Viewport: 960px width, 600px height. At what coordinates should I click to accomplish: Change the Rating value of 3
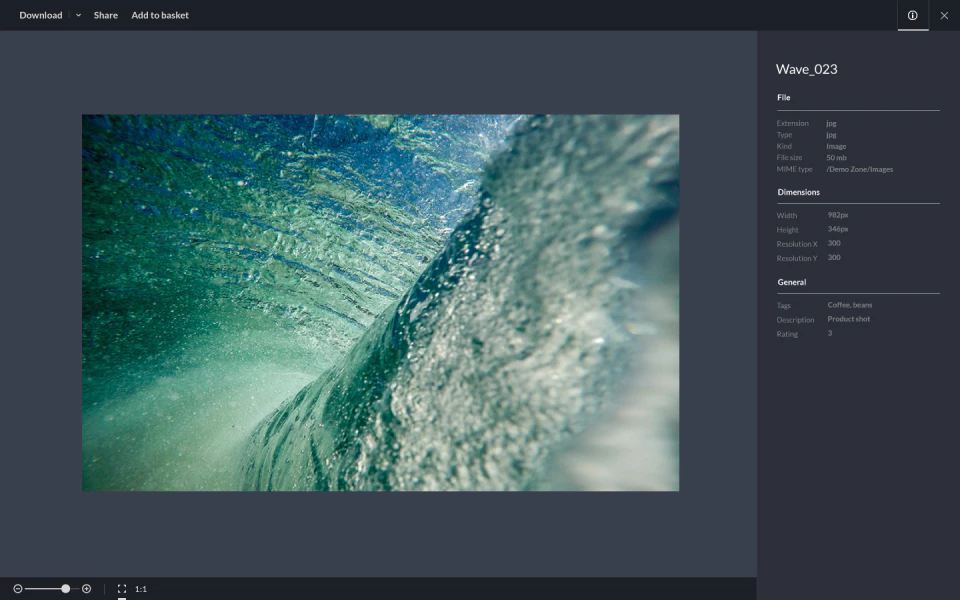point(828,333)
